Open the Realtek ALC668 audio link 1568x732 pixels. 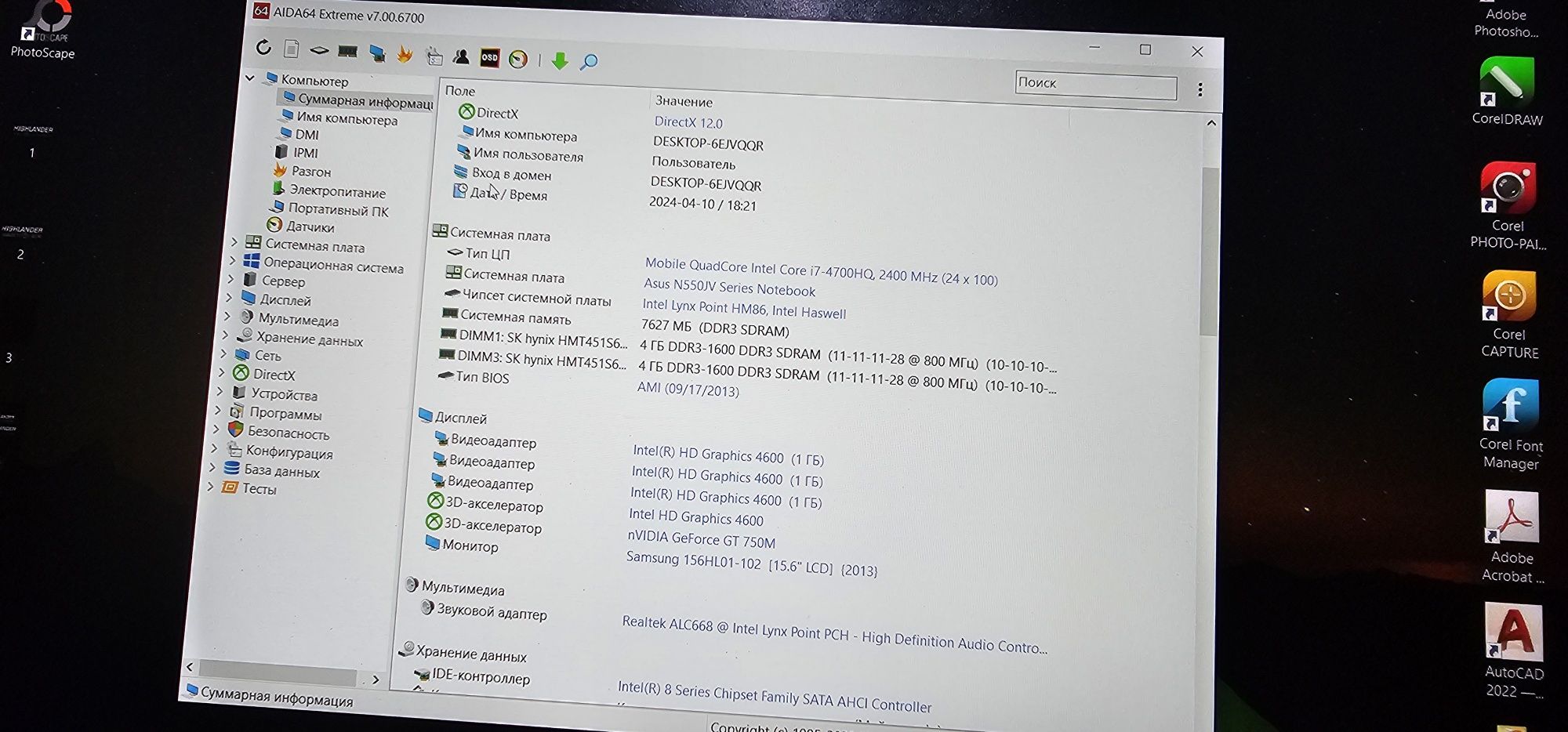pos(834,634)
